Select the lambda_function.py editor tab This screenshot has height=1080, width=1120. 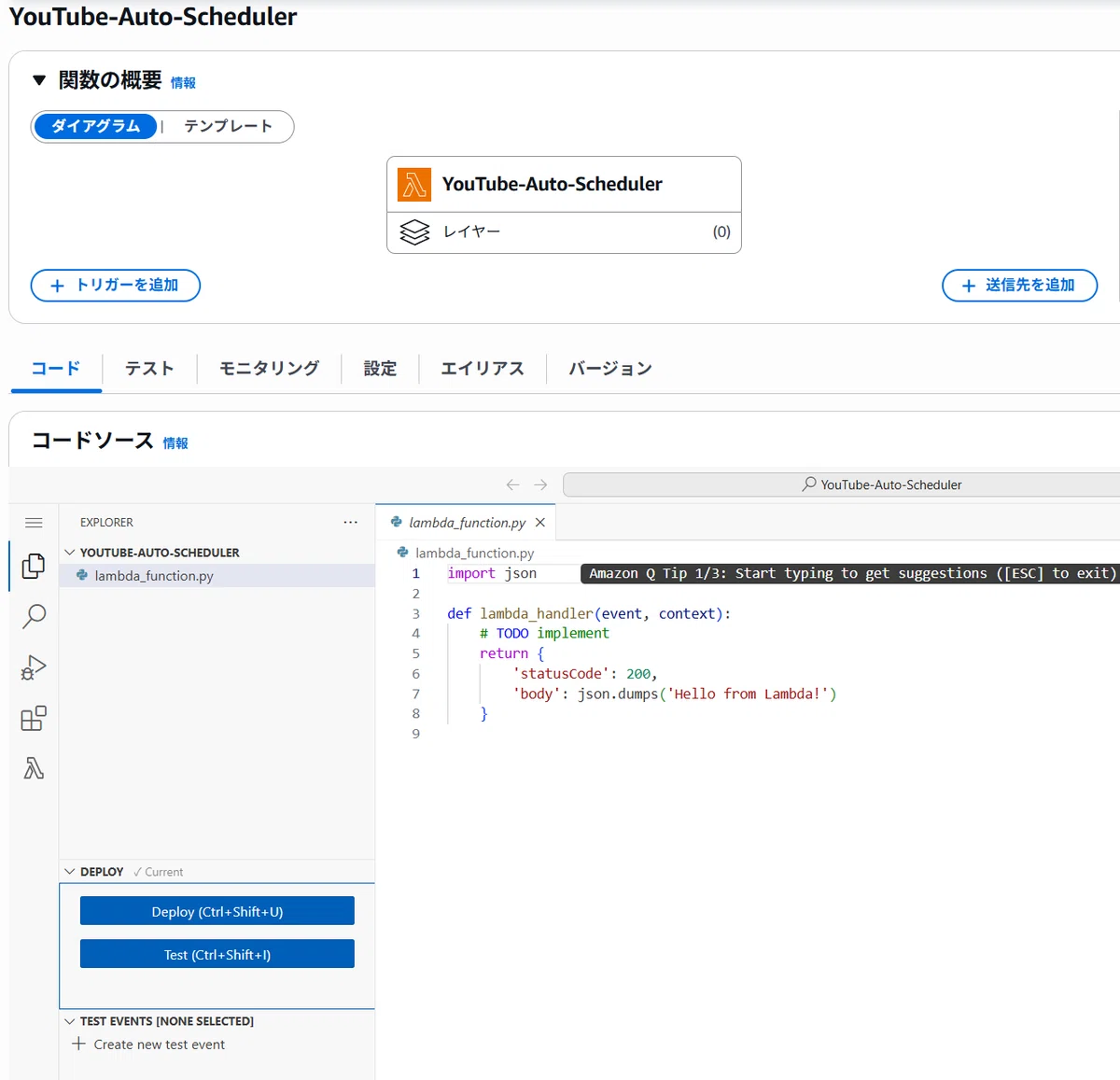pyautogui.click(x=467, y=523)
